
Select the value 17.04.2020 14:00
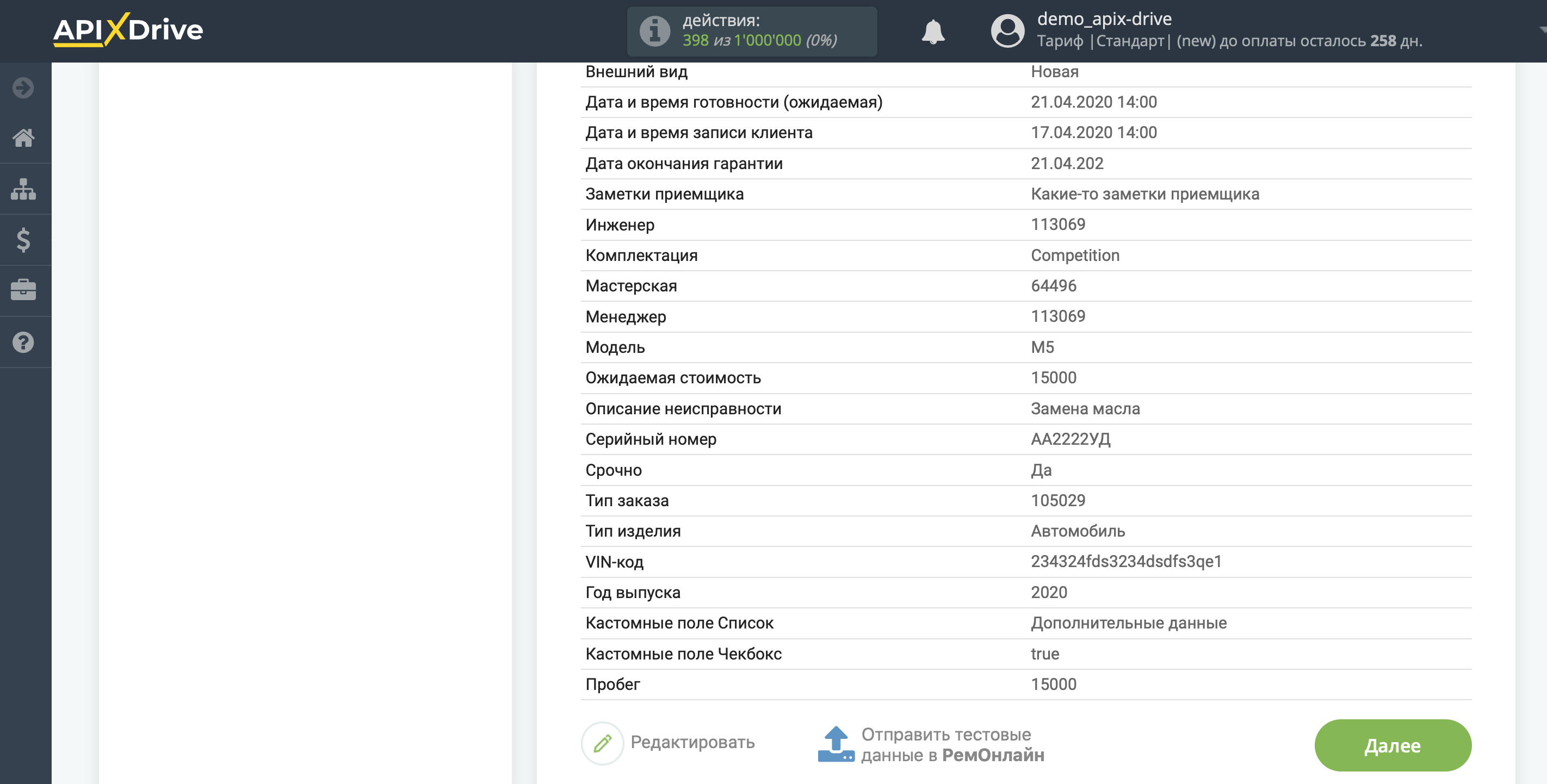click(1093, 133)
